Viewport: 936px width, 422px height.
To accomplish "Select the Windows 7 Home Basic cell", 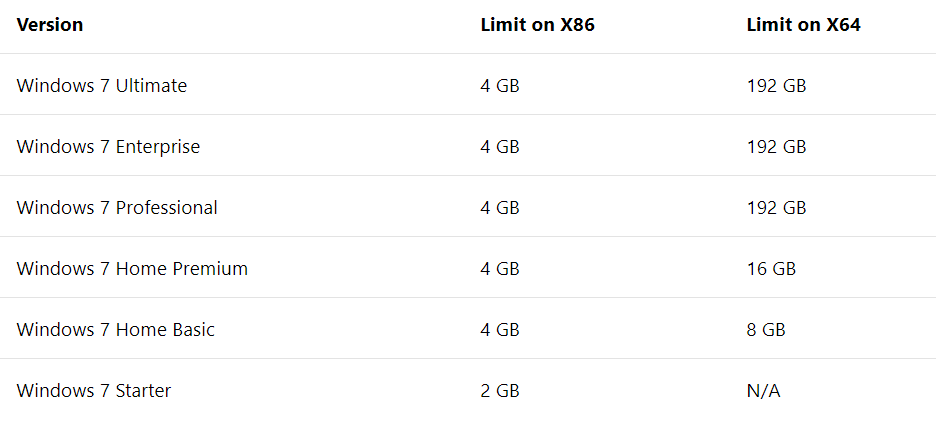I will pos(116,329).
